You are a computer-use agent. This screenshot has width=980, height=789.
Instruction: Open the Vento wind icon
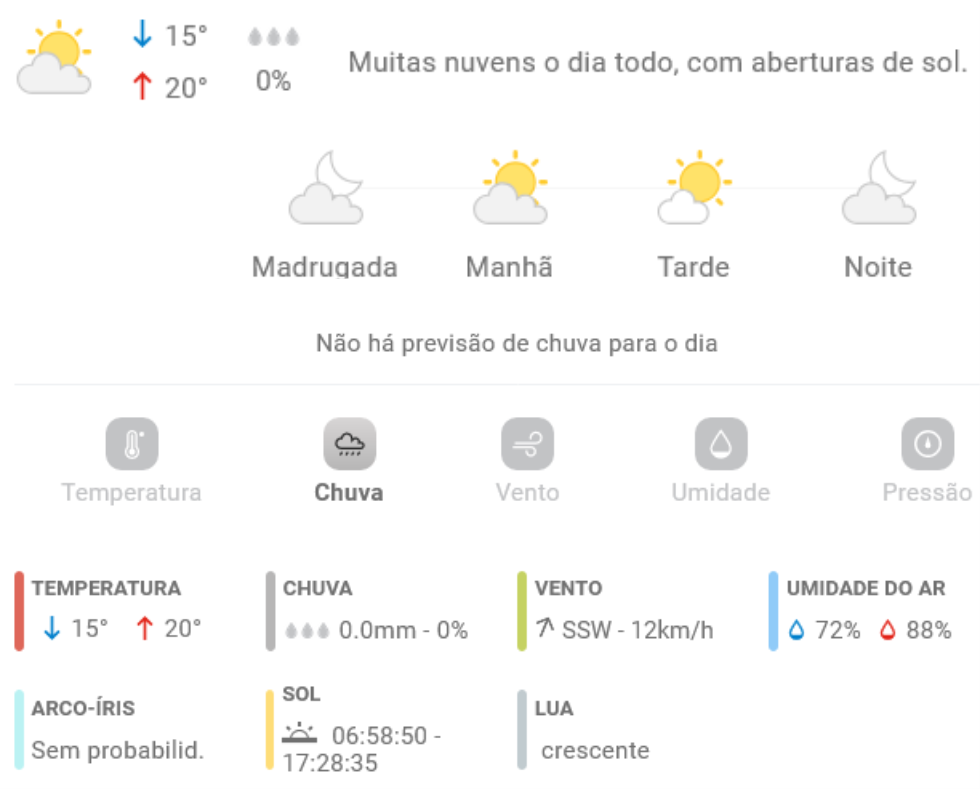[x=527, y=444]
